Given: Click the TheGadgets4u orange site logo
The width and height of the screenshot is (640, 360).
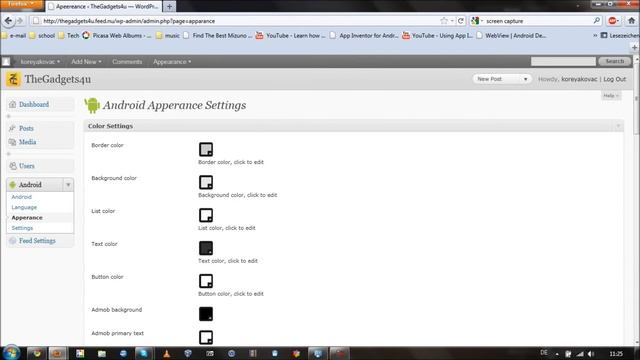Looking at the screenshot, I should pos(13,79).
